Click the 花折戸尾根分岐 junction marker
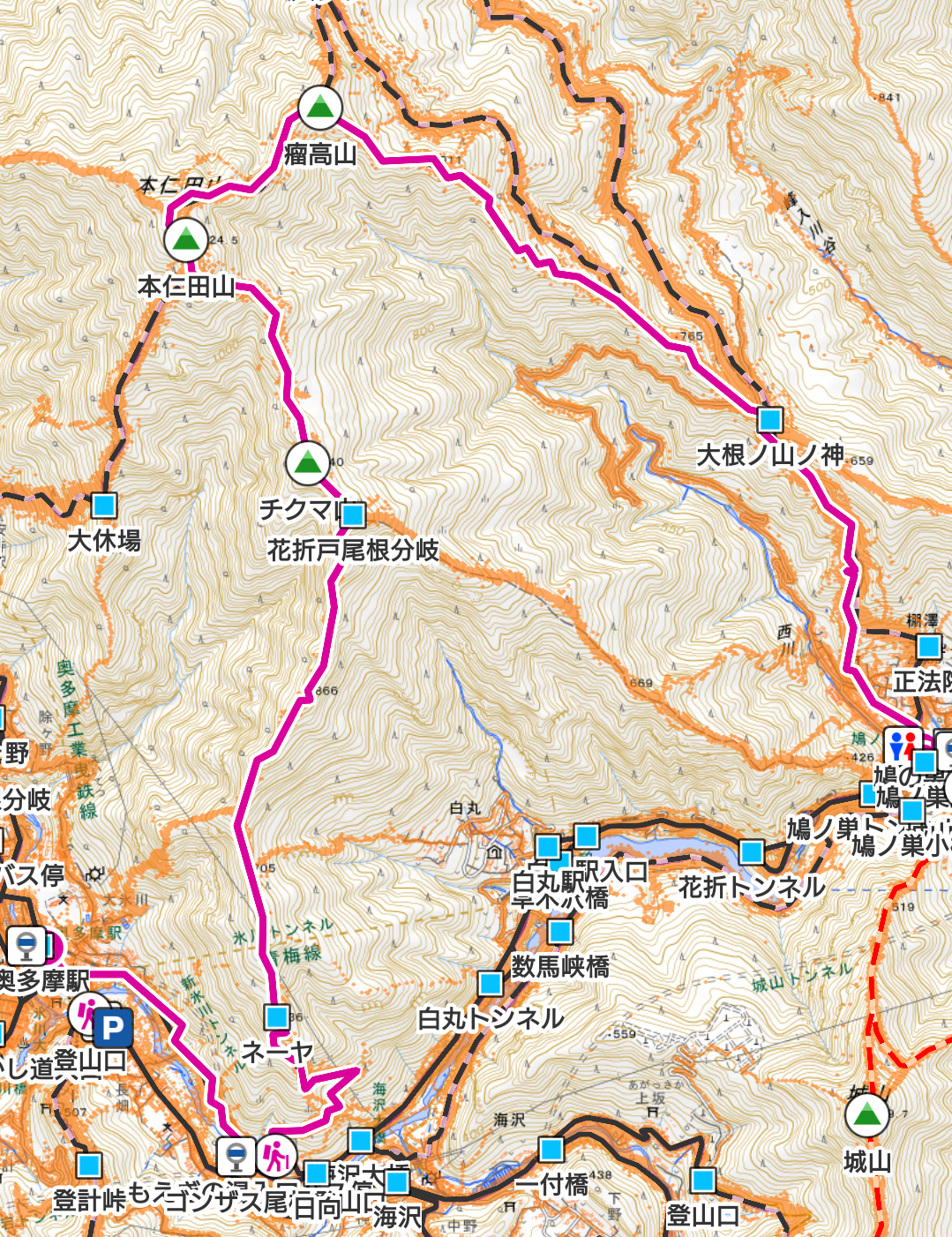Viewport: 952px width, 1237px height. click(353, 514)
